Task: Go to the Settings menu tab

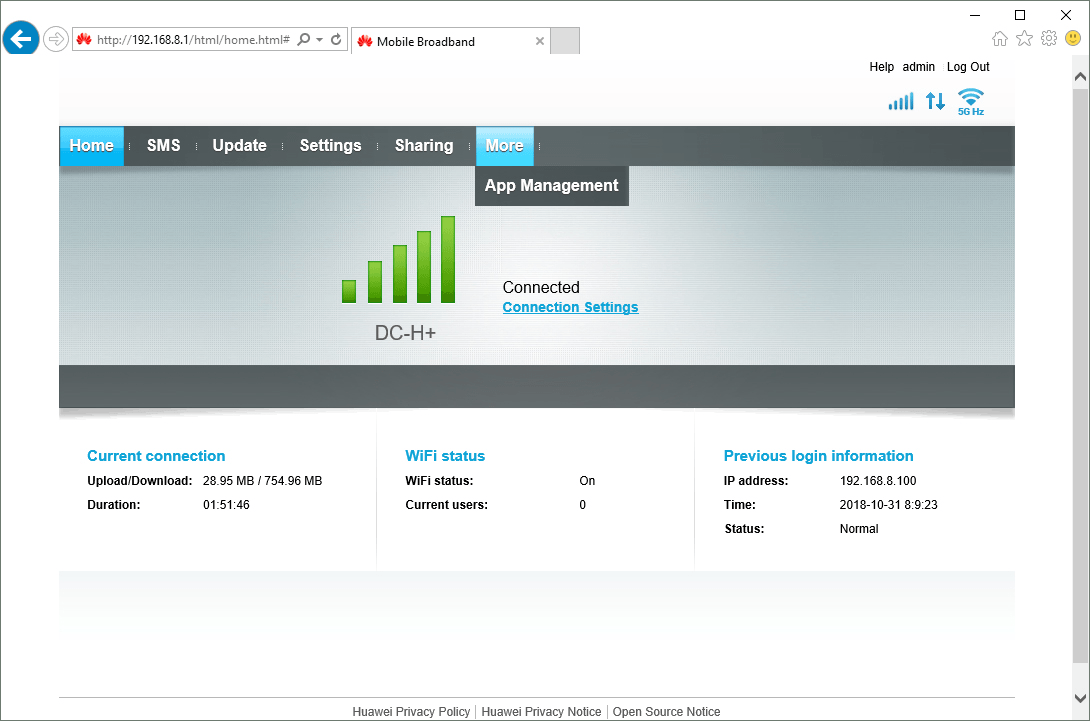Action: 330,145
